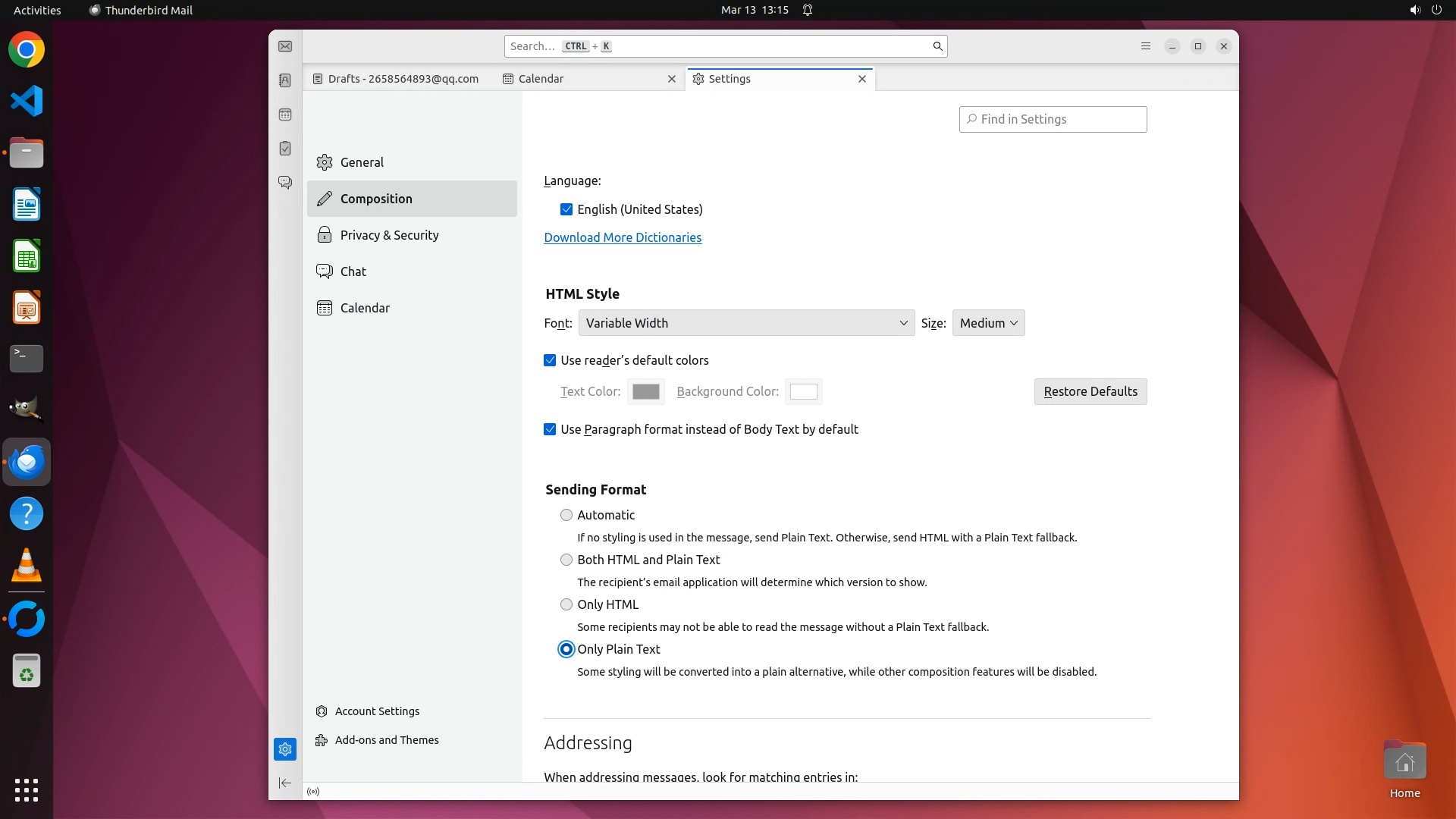Click the Settings gear in spaces toolbar

[x=285, y=749]
